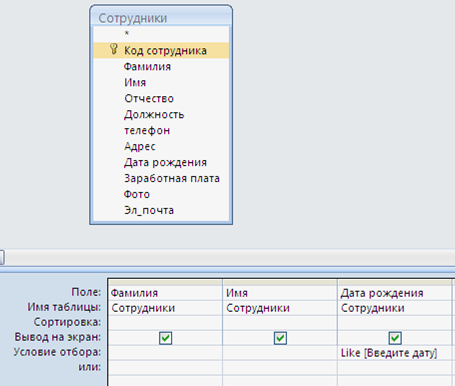
Task: Click the или cell under Фамилия
Action: click(165, 367)
